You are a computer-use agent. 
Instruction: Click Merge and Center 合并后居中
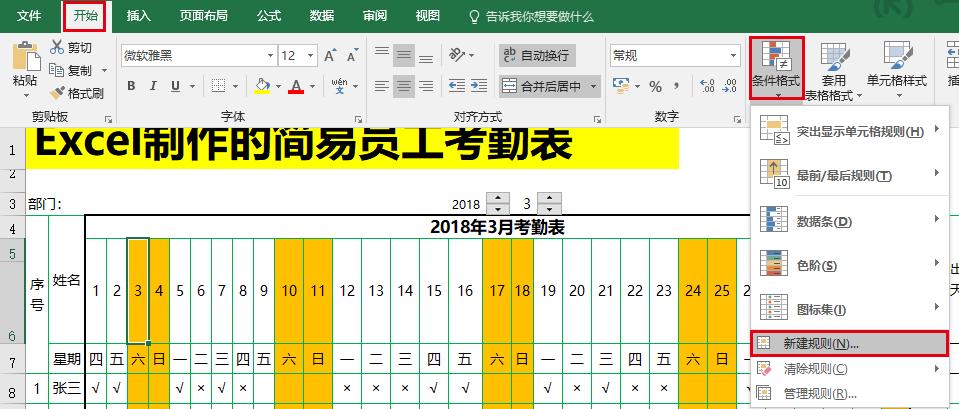click(542, 87)
